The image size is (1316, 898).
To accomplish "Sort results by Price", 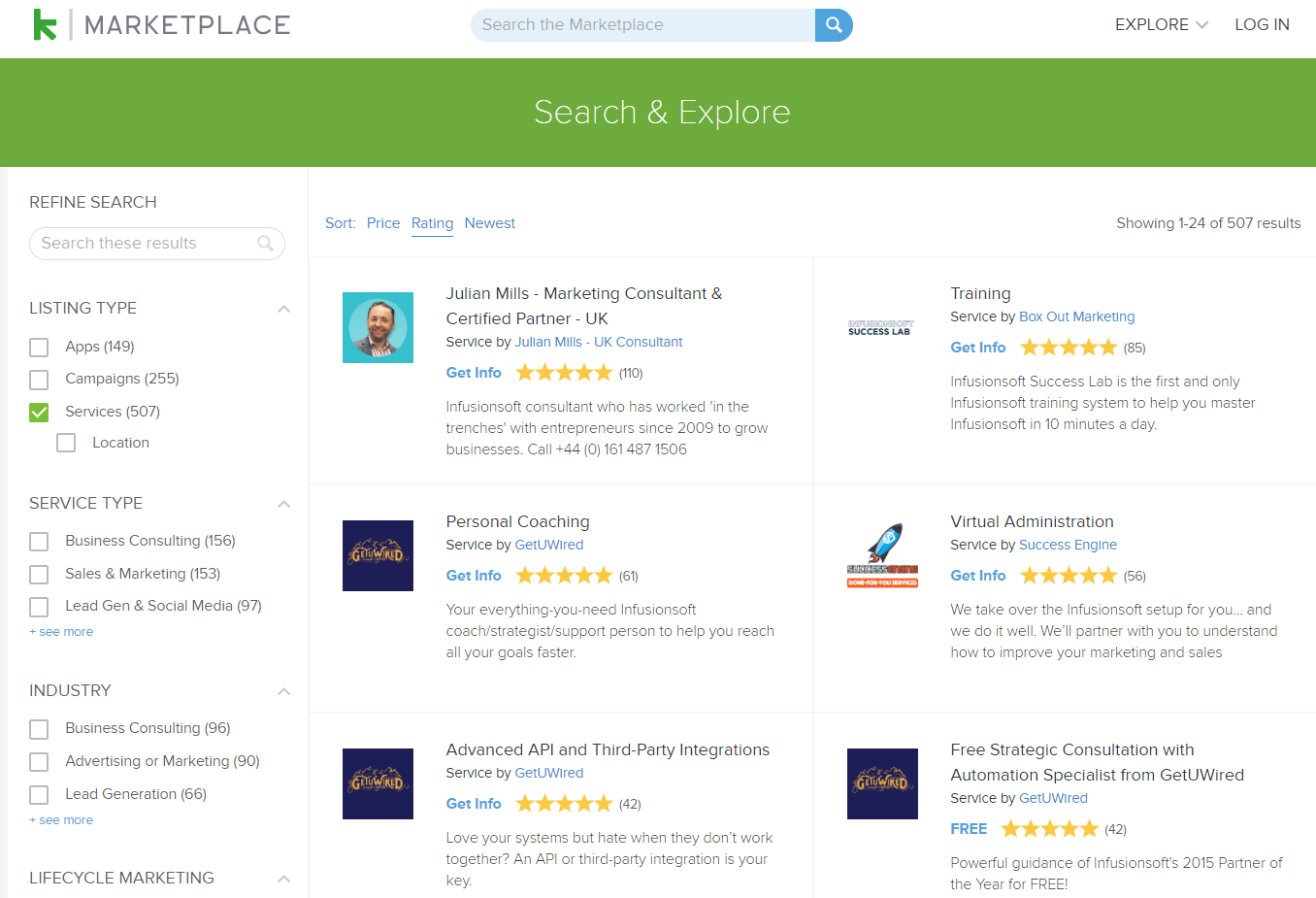I will (x=383, y=223).
